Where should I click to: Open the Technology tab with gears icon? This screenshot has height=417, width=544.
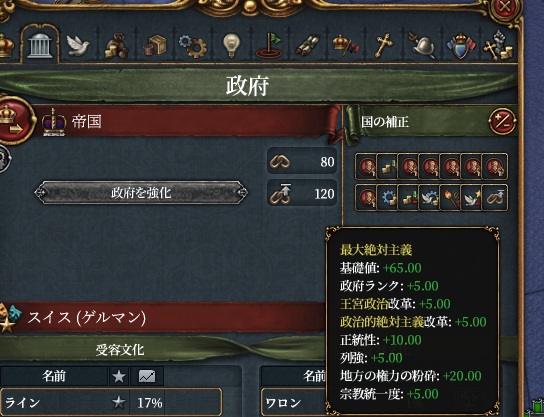point(193,45)
